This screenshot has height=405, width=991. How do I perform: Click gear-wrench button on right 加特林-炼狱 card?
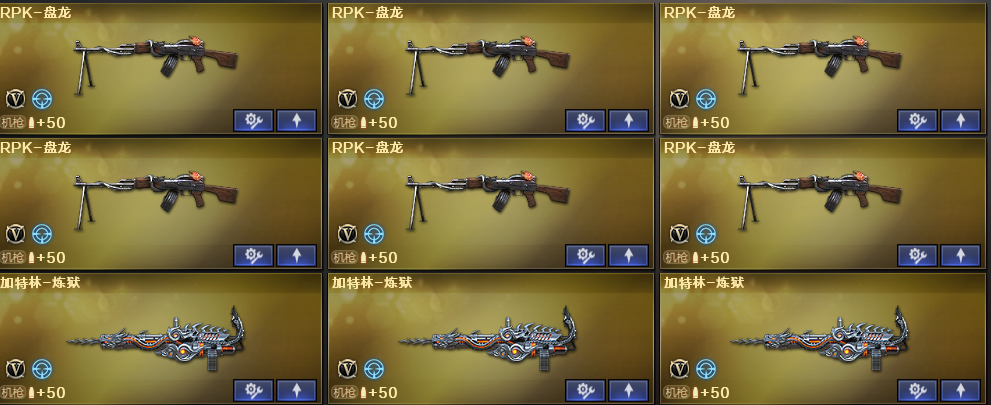pyautogui.click(x=917, y=390)
